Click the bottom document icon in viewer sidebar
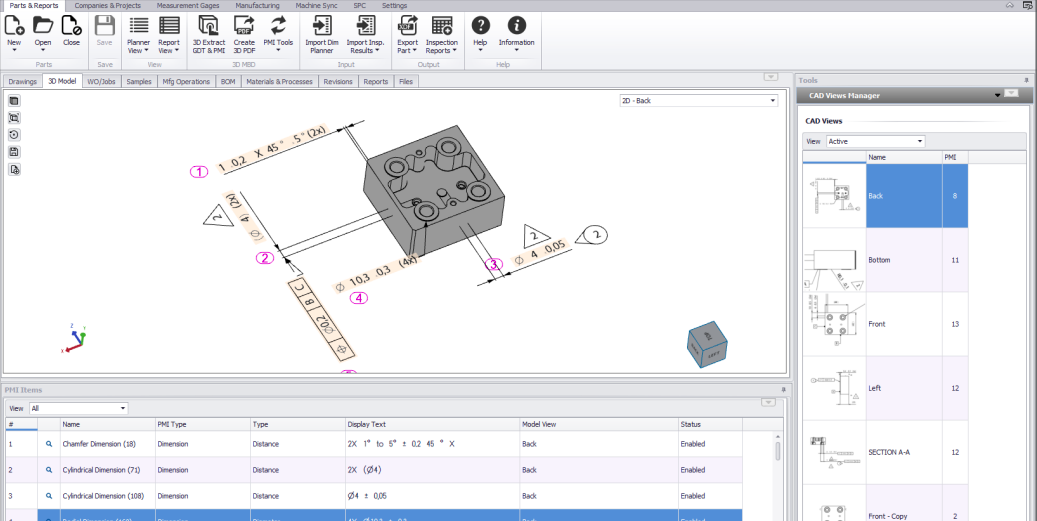1037x521 pixels. click(15, 169)
